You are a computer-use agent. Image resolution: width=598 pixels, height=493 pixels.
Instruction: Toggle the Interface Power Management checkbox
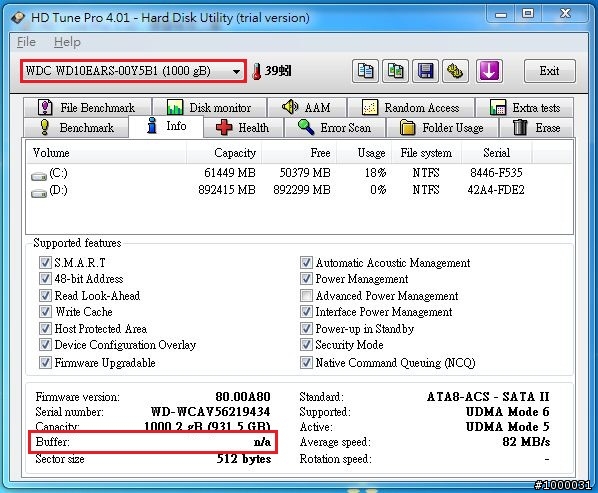pyautogui.click(x=306, y=312)
